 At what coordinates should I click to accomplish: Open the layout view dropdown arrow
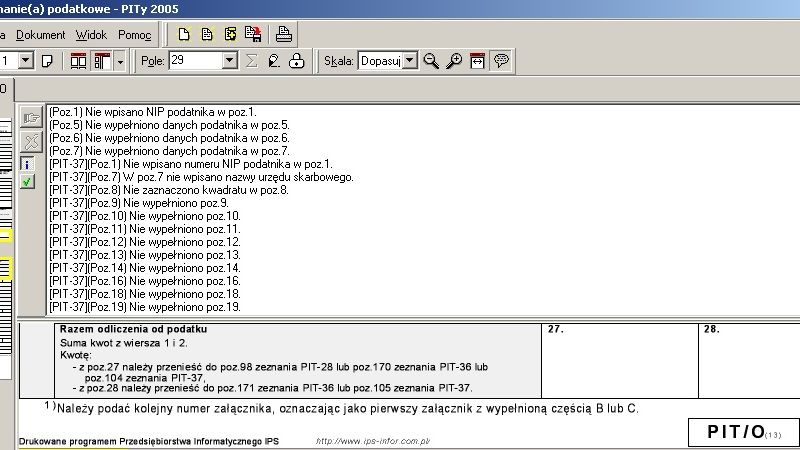(x=120, y=62)
